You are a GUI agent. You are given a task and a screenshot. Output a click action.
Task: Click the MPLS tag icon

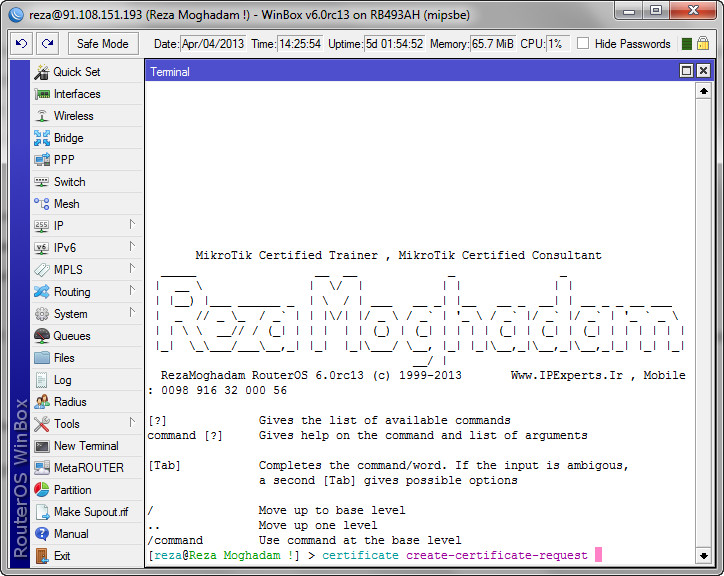[x=42, y=270]
